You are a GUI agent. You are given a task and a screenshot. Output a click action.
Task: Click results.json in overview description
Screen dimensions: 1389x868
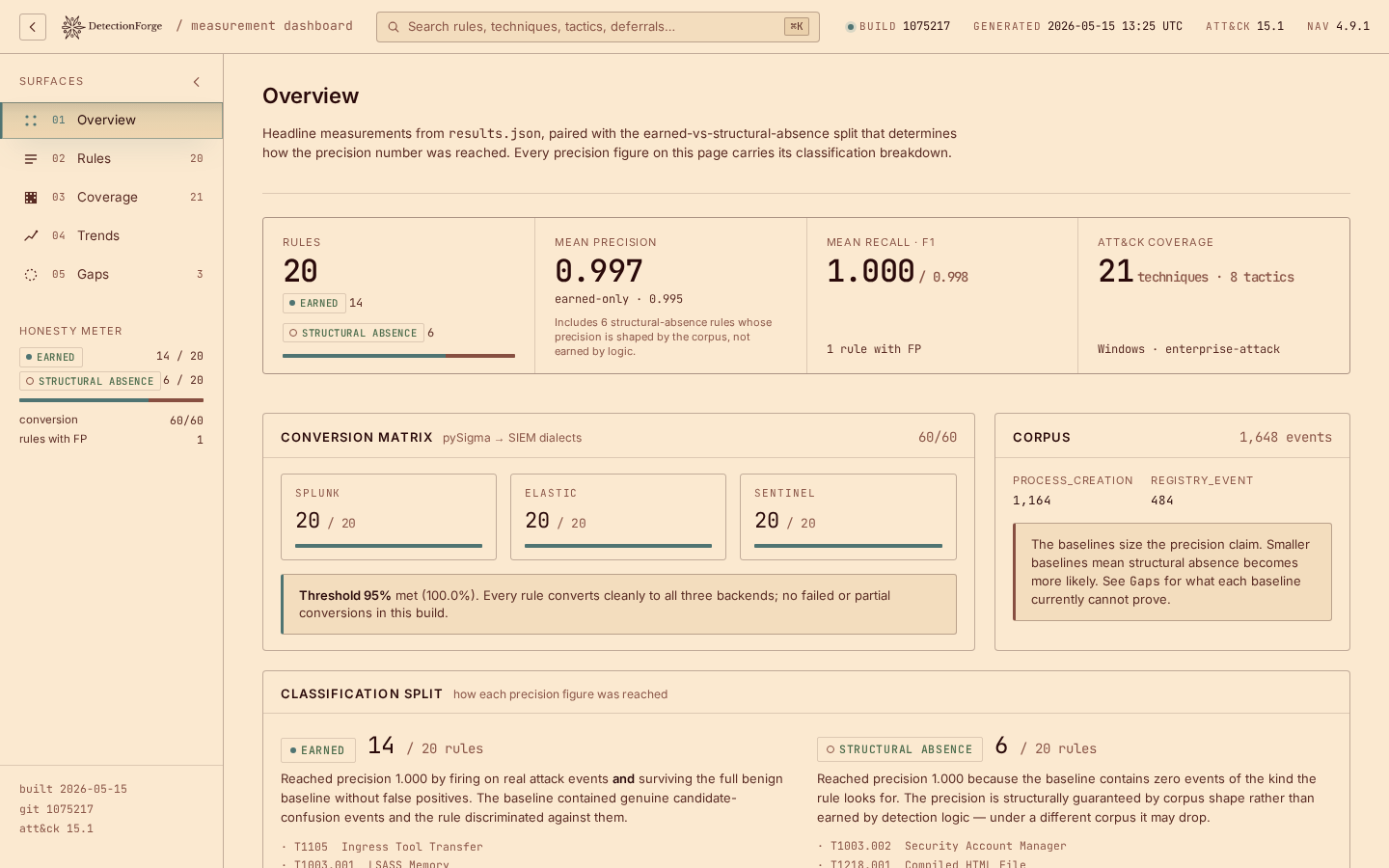pos(495,134)
